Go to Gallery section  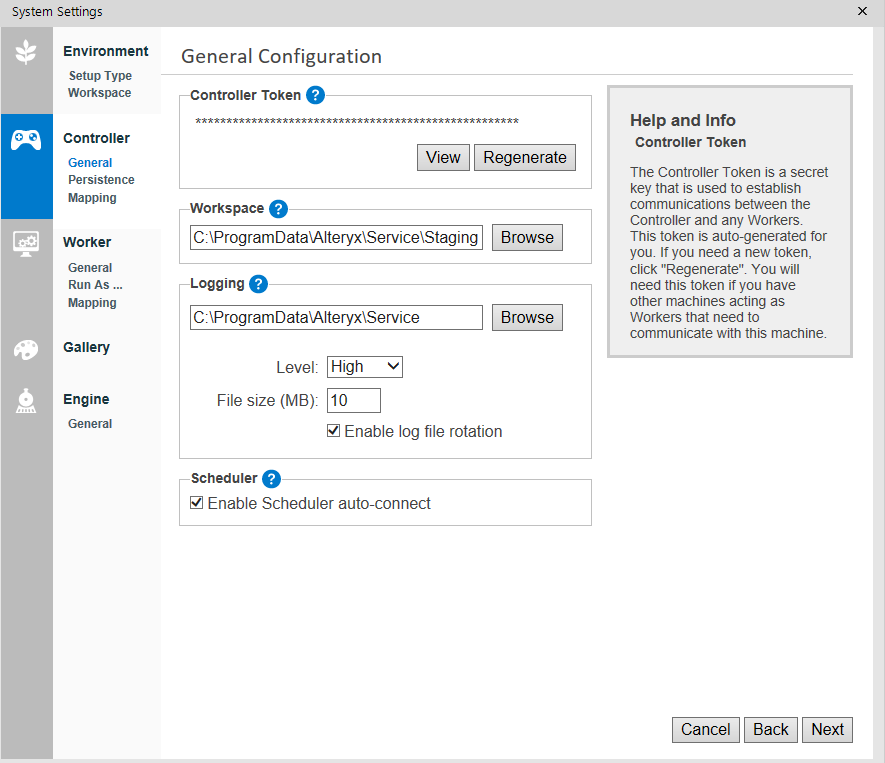[x=86, y=347]
